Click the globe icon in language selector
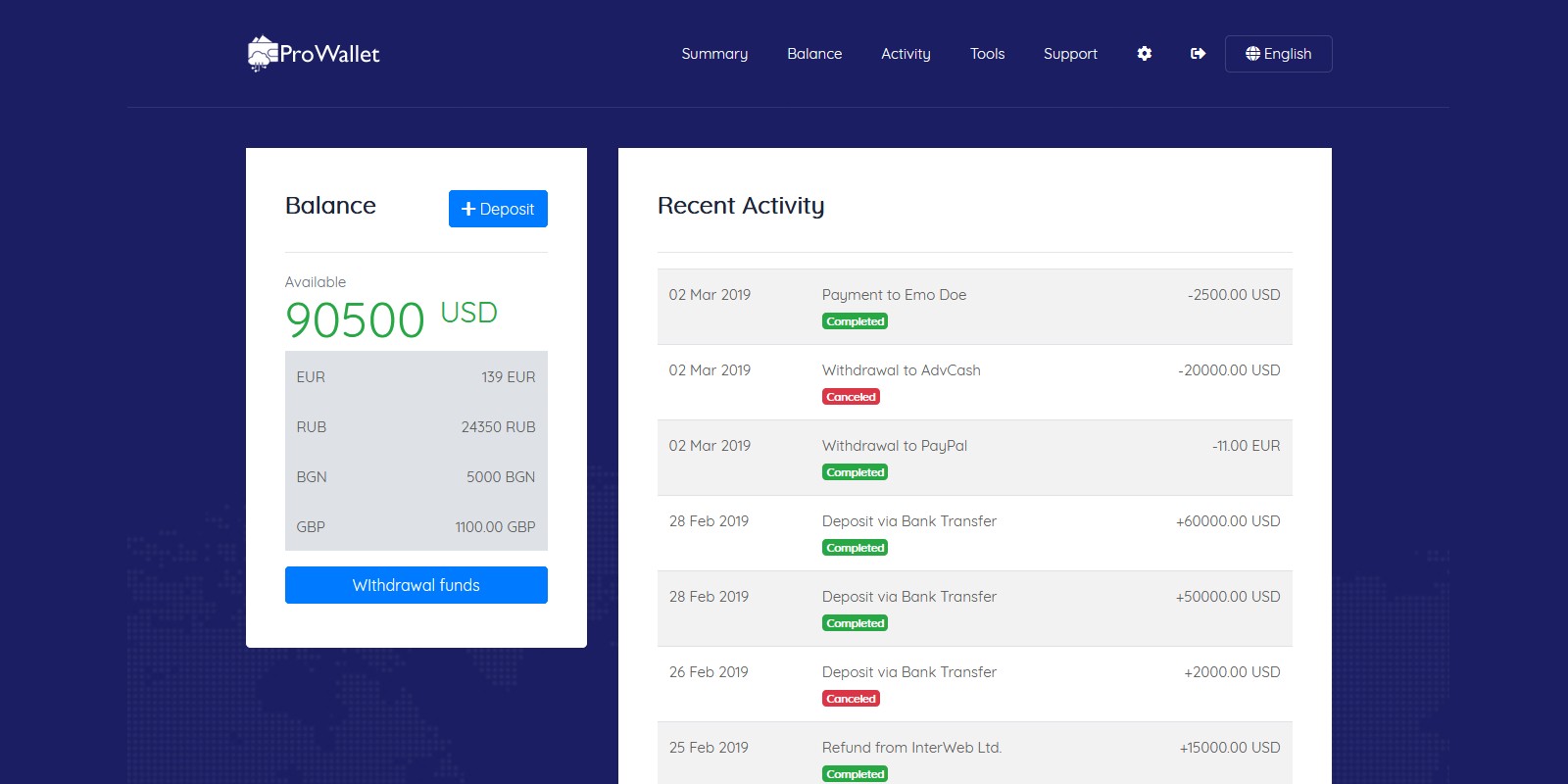Viewport: 1568px width, 784px height. 1252,54
